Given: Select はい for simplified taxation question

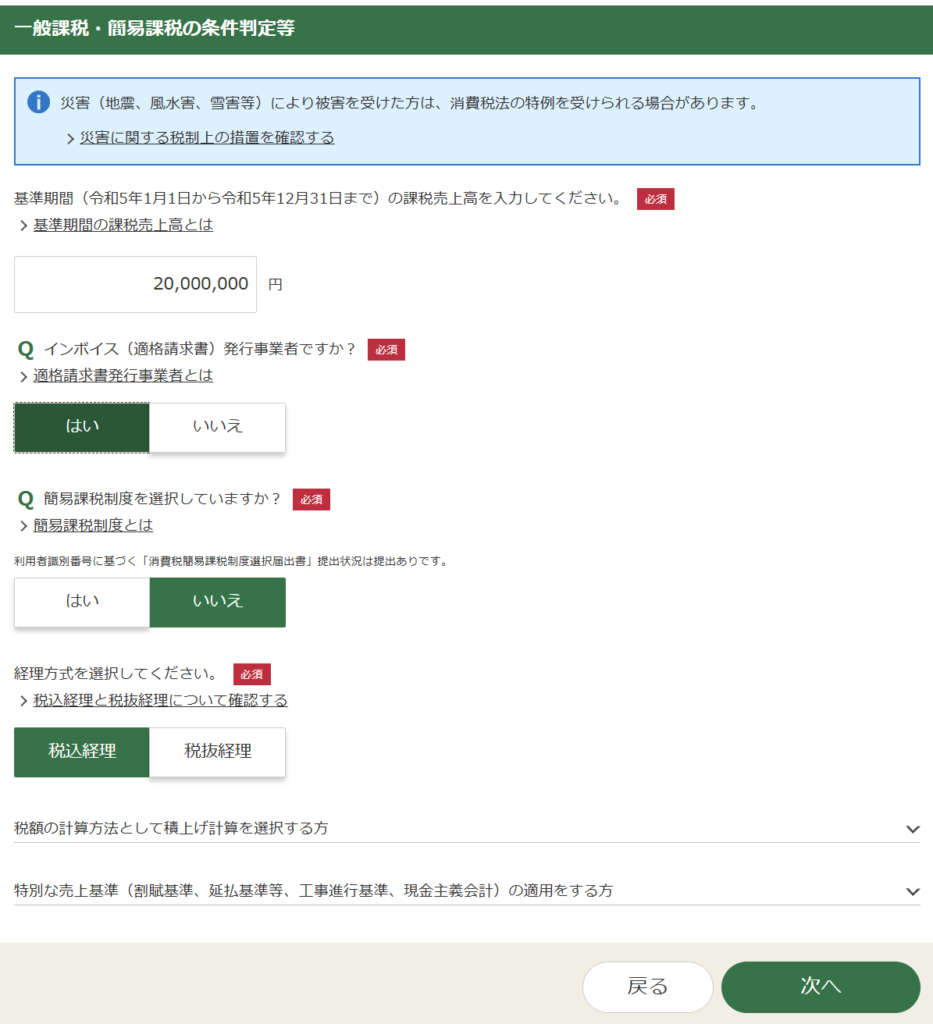Looking at the screenshot, I should tap(82, 602).
